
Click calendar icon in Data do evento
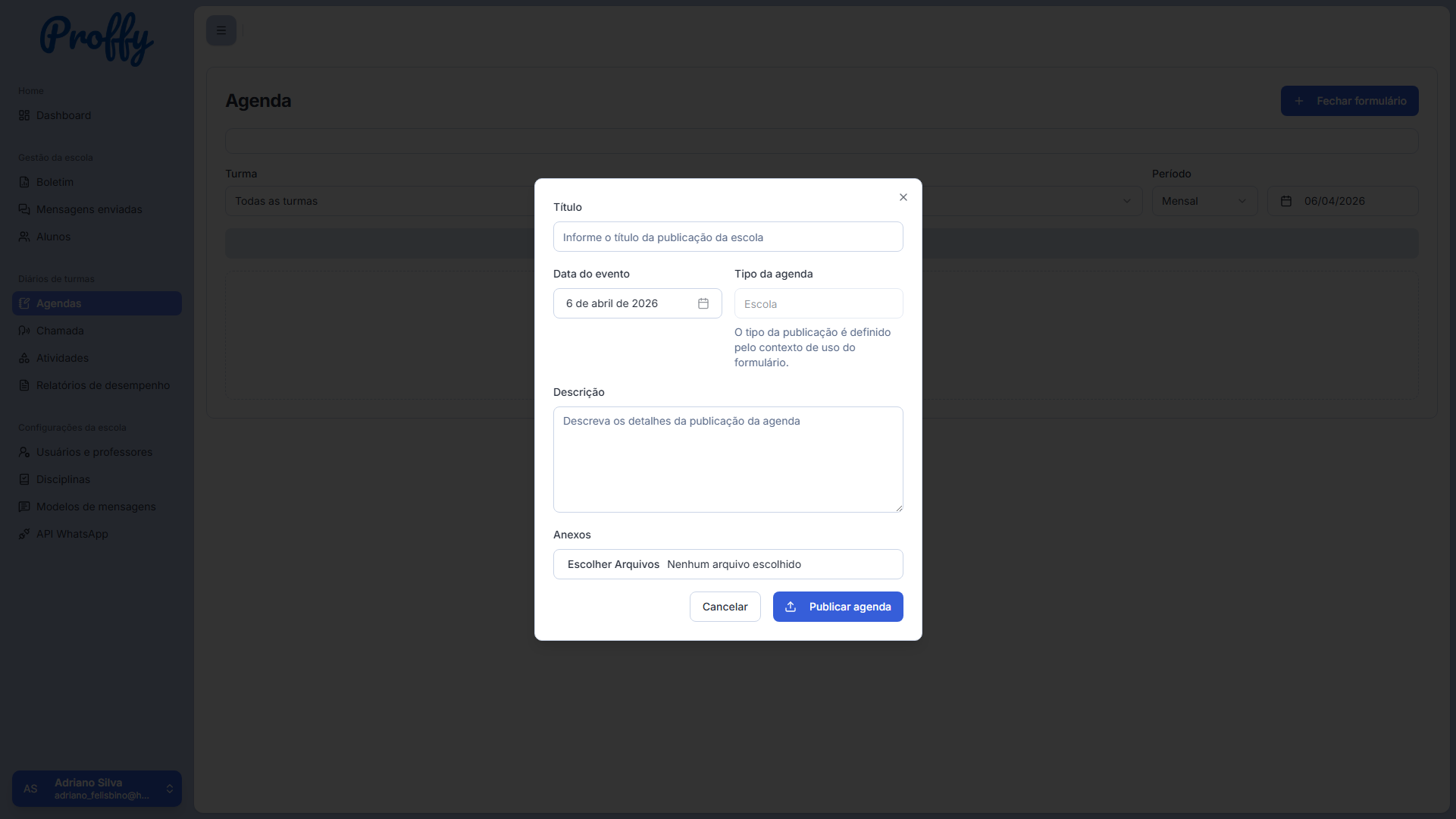click(x=703, y=303)
